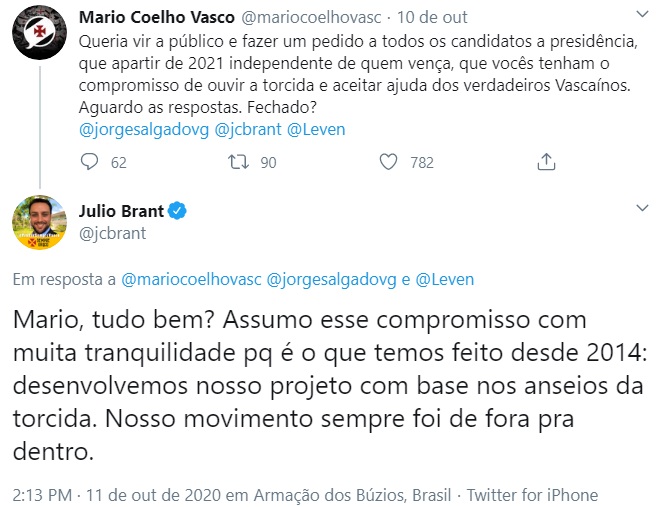659x507 pixels.
Task: Open the Twitter for iPhone source link
Action: (532, 494)
